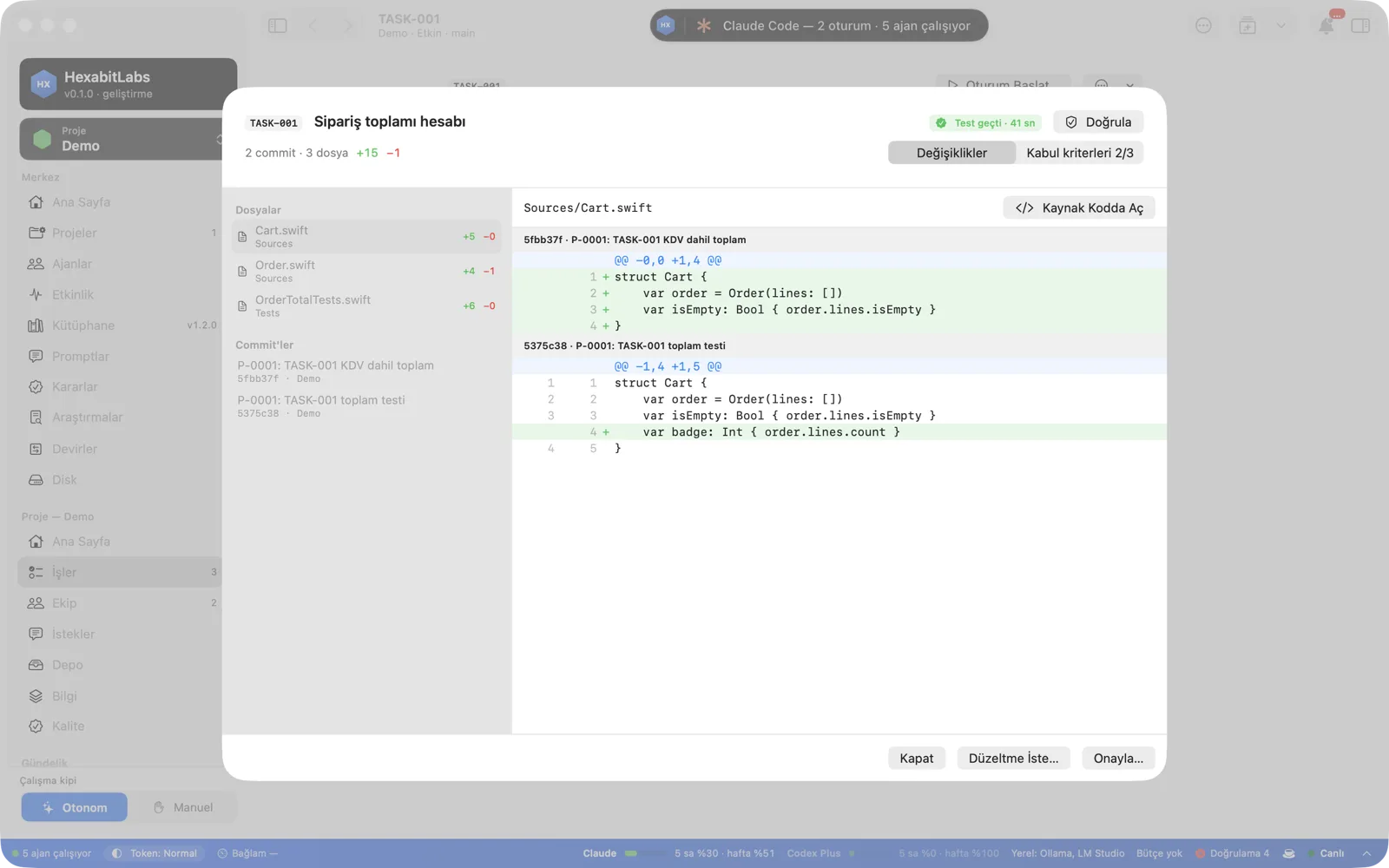Image resolution: width=1389 pixels, height=868 pixels.
Task: Open Araştırmalar research section
Action: click(120, 418)
